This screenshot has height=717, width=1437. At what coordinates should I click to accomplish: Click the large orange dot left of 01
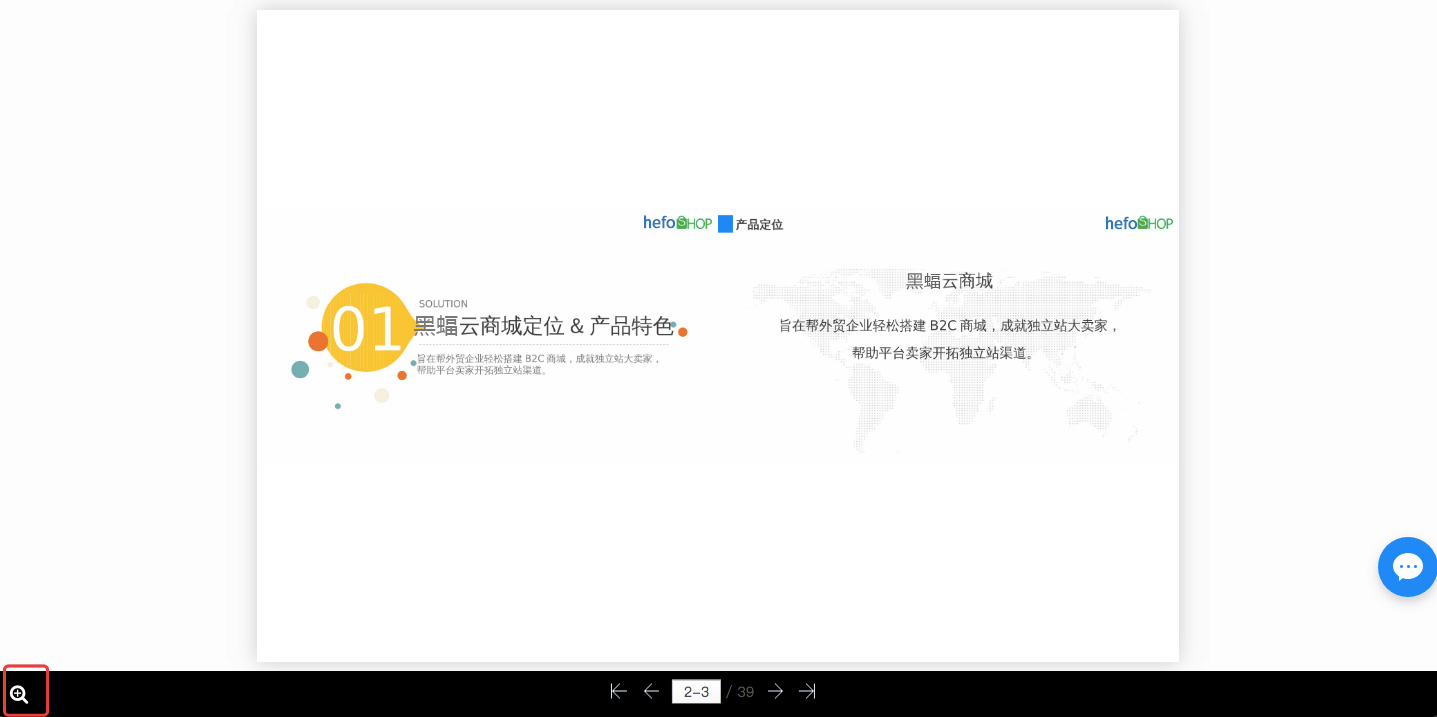click(x=318, y=341)
